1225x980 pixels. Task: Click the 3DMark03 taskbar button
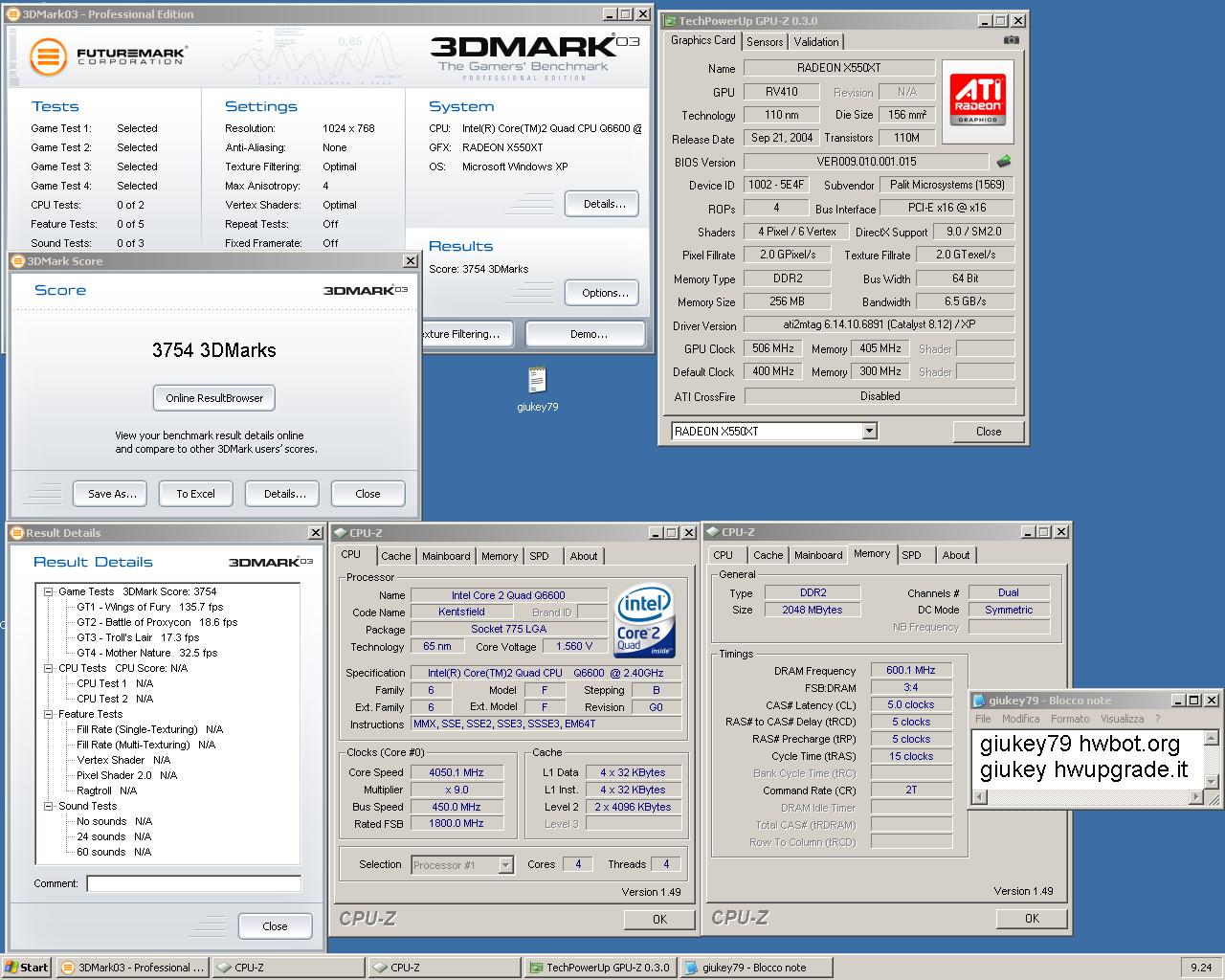click(x=132, y=968)
